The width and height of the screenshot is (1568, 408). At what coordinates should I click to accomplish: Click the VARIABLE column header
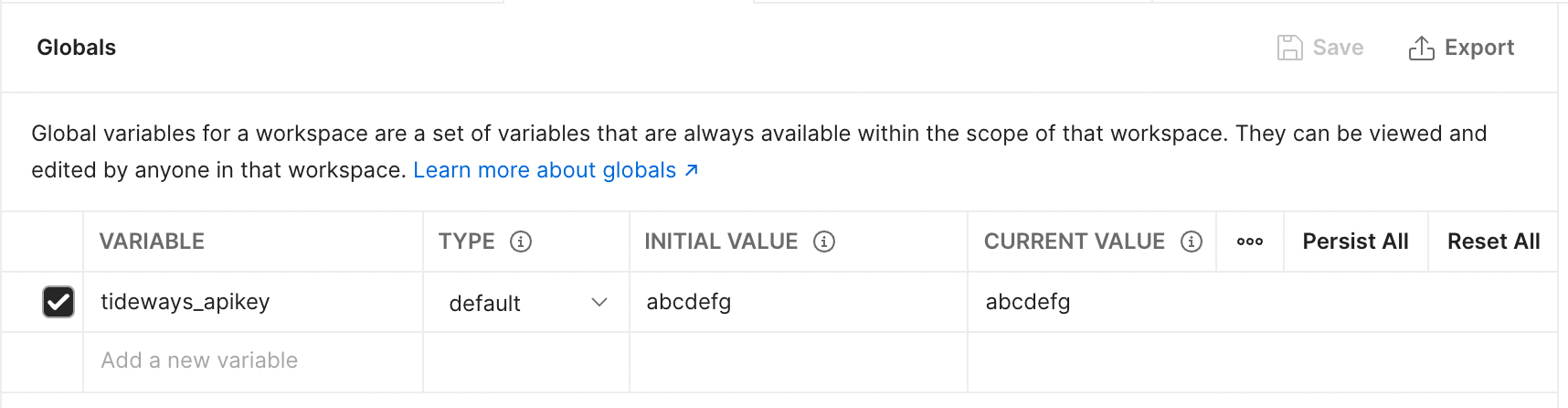152,242
